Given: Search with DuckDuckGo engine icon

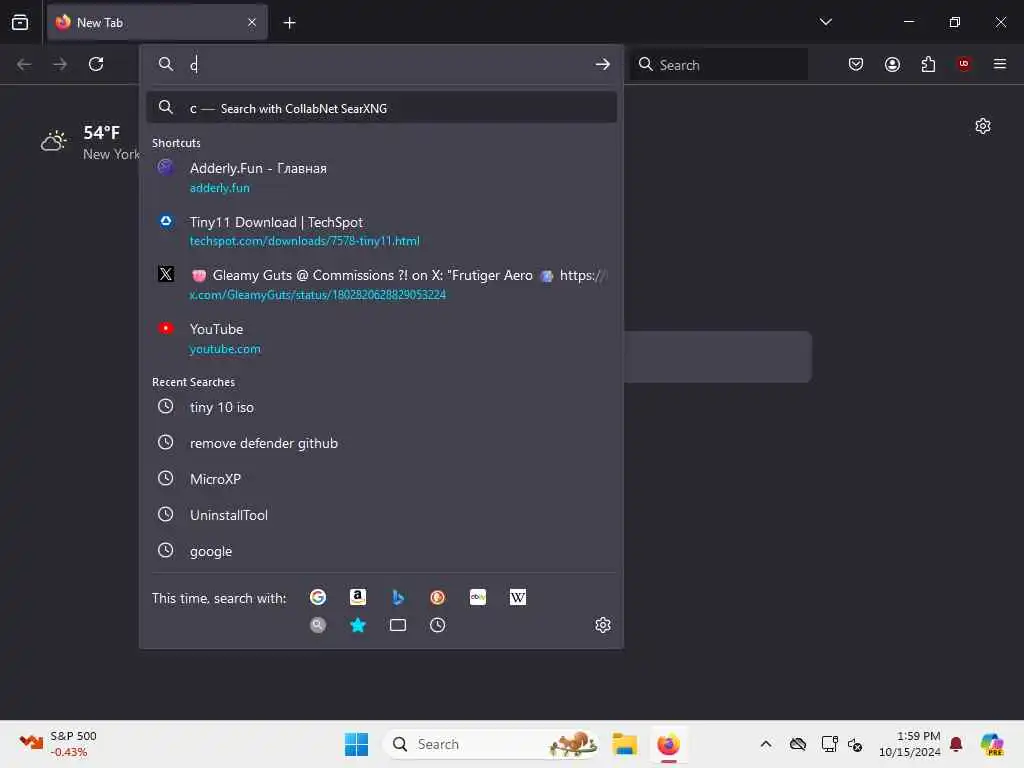Looking at the screenshot, I should (x=438, y=597).
